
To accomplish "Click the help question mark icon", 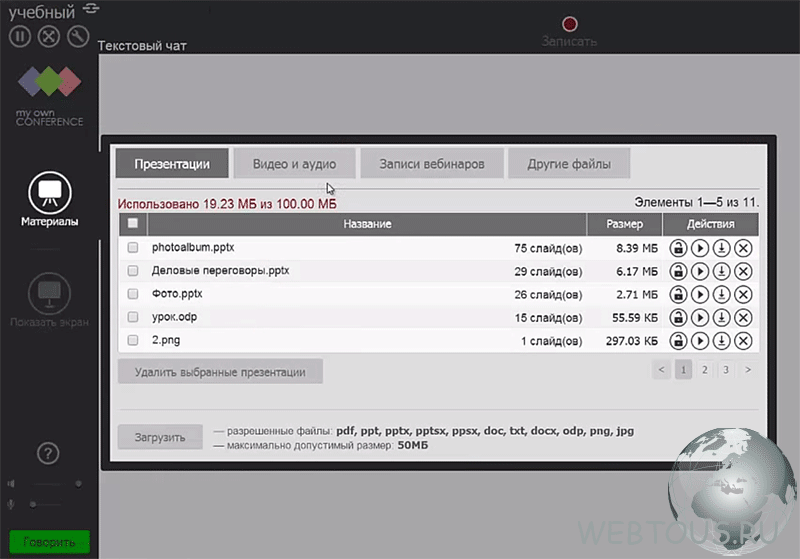I will coord(48,453).
